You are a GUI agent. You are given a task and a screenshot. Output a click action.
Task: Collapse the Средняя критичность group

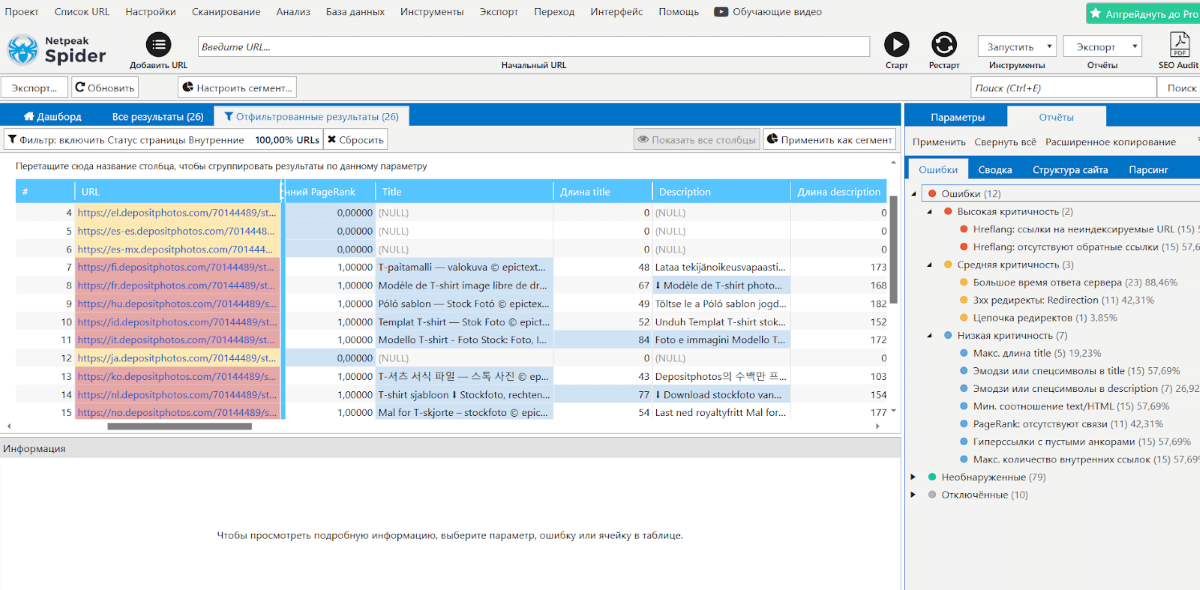click(931, 264)
